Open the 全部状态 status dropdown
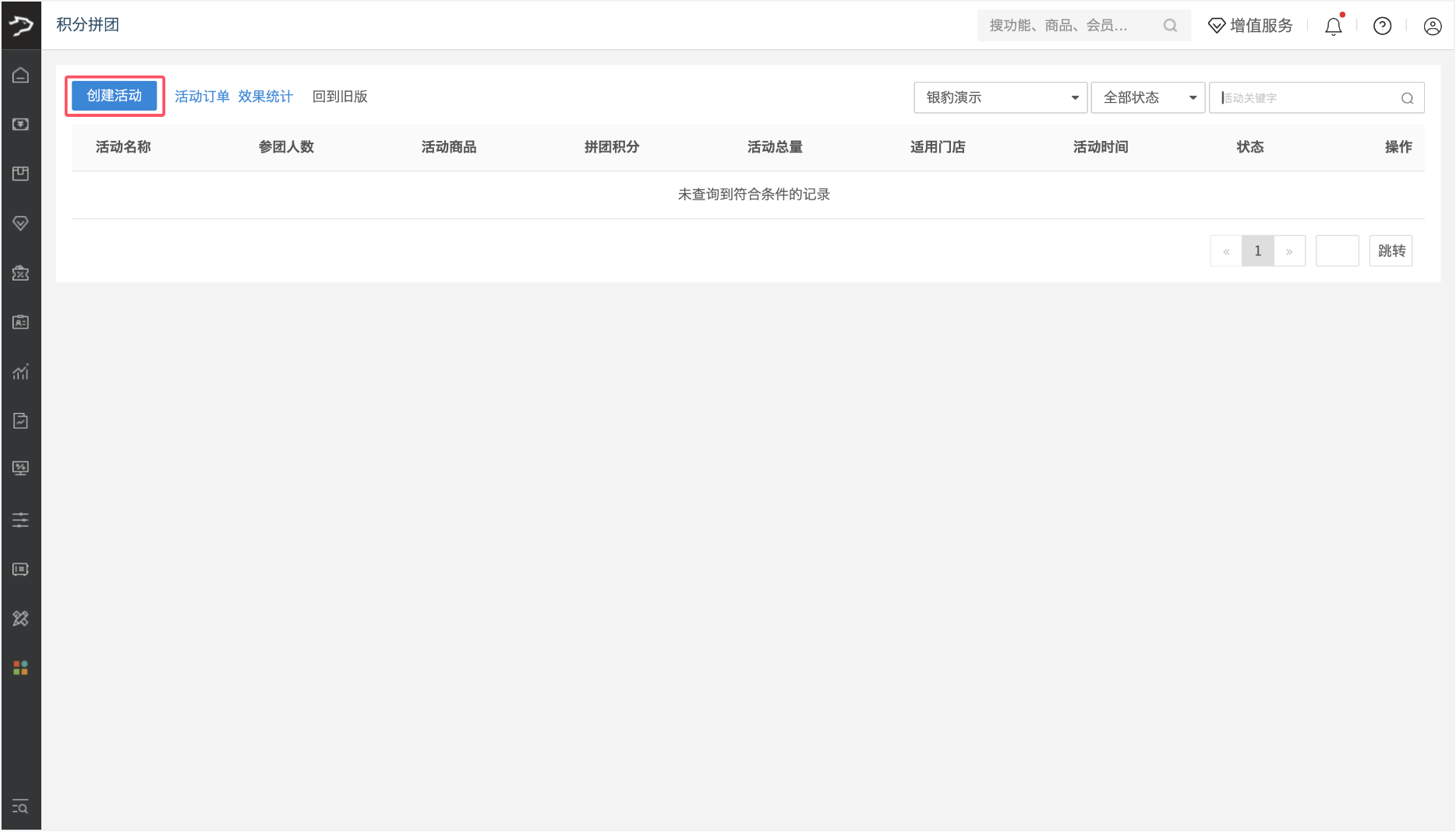This screenshot has width=1456, height=832. click(1147, 98)
